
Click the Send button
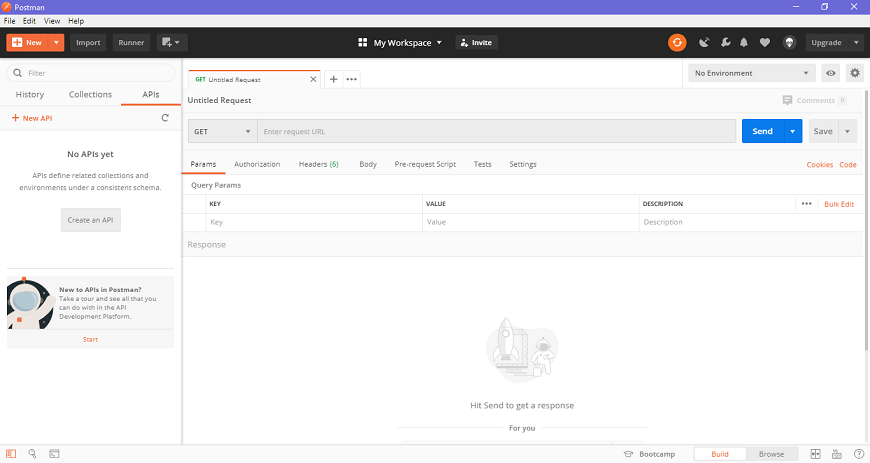[763, 132]
